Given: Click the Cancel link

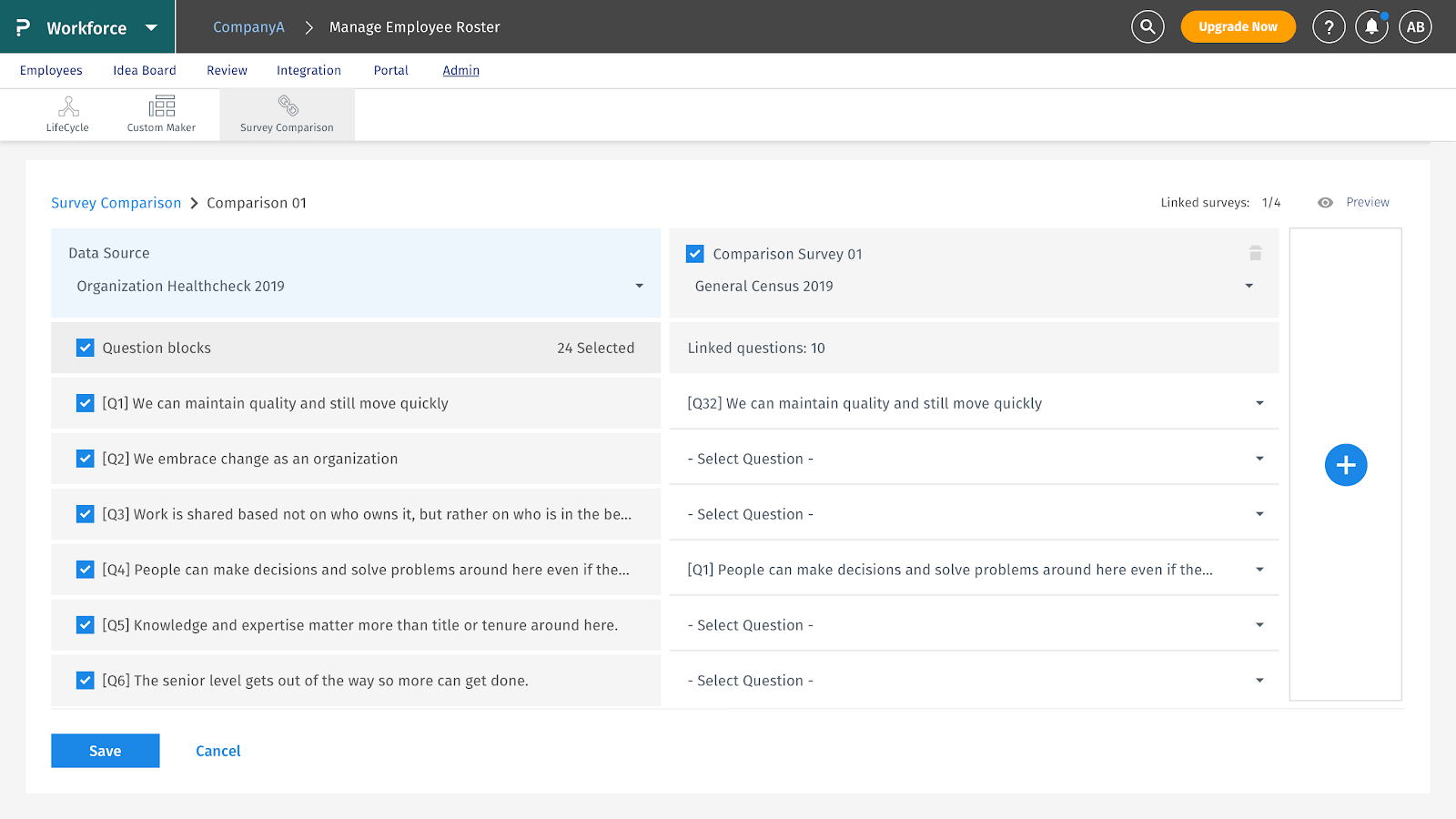Looking at the screenshot, I should 218,751.
